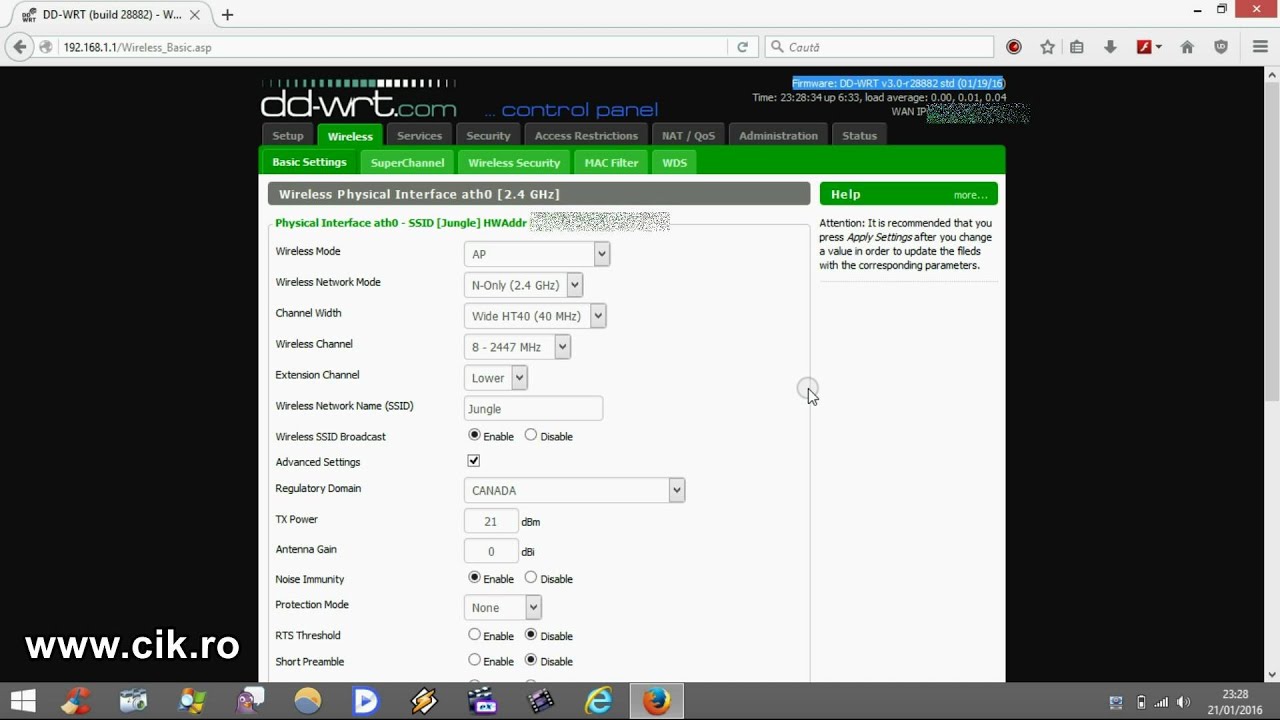
Task: Open the Setup tab
Action: [288, 136]
